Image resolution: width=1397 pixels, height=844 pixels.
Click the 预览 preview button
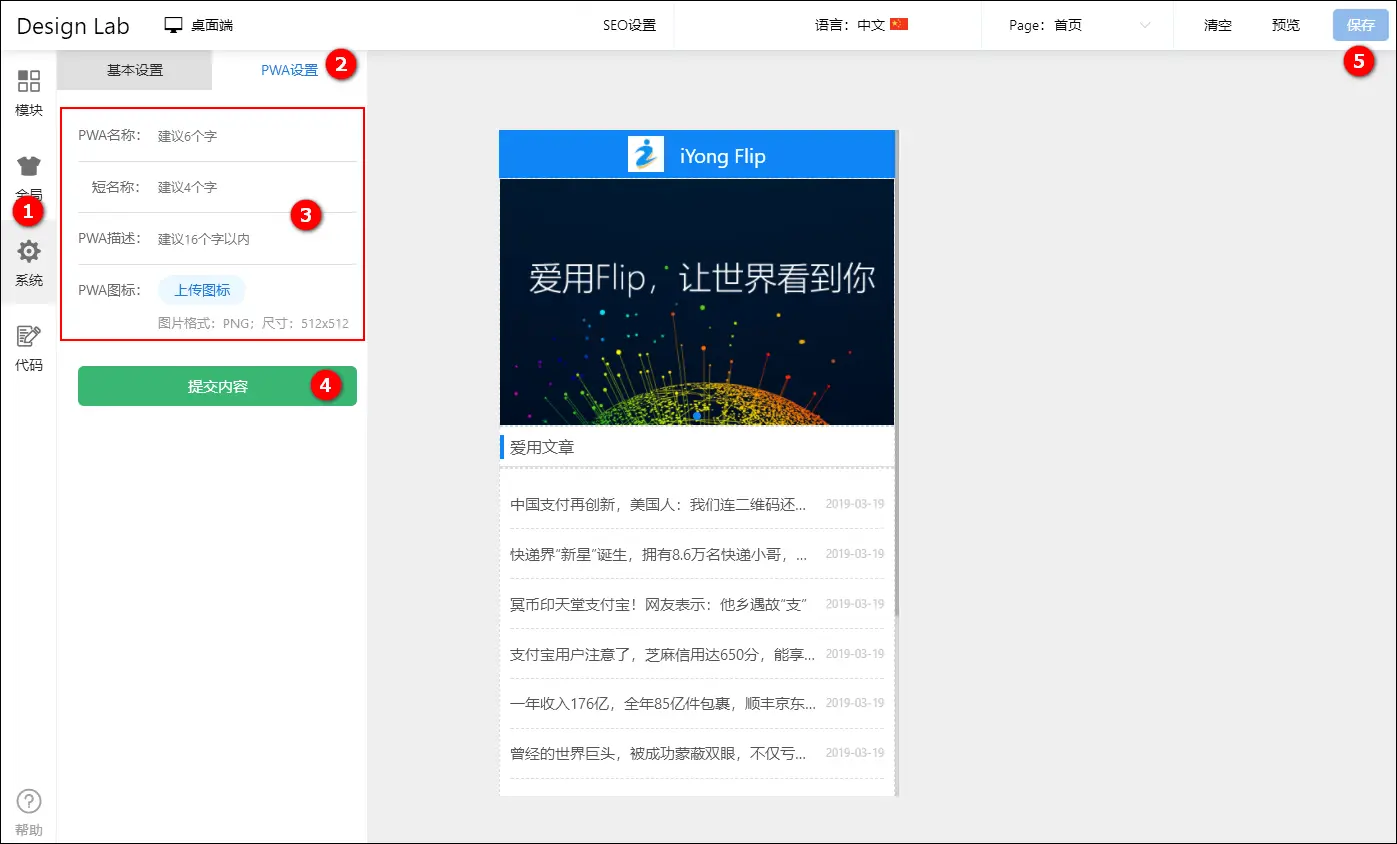coord(1285,25)
